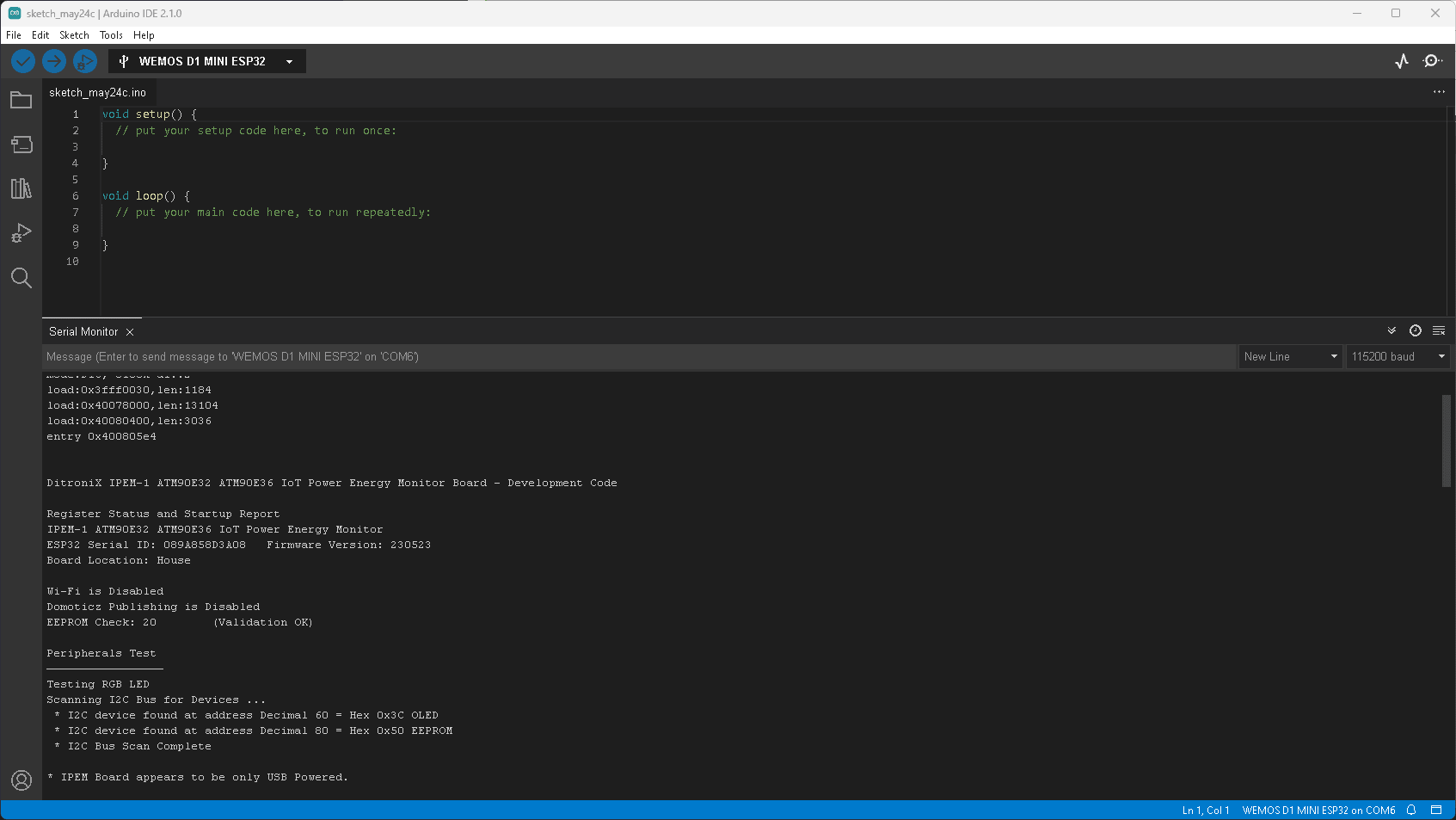
Task: Click the serial message input field
Action: pyautogui.click(x=639, y=356)
